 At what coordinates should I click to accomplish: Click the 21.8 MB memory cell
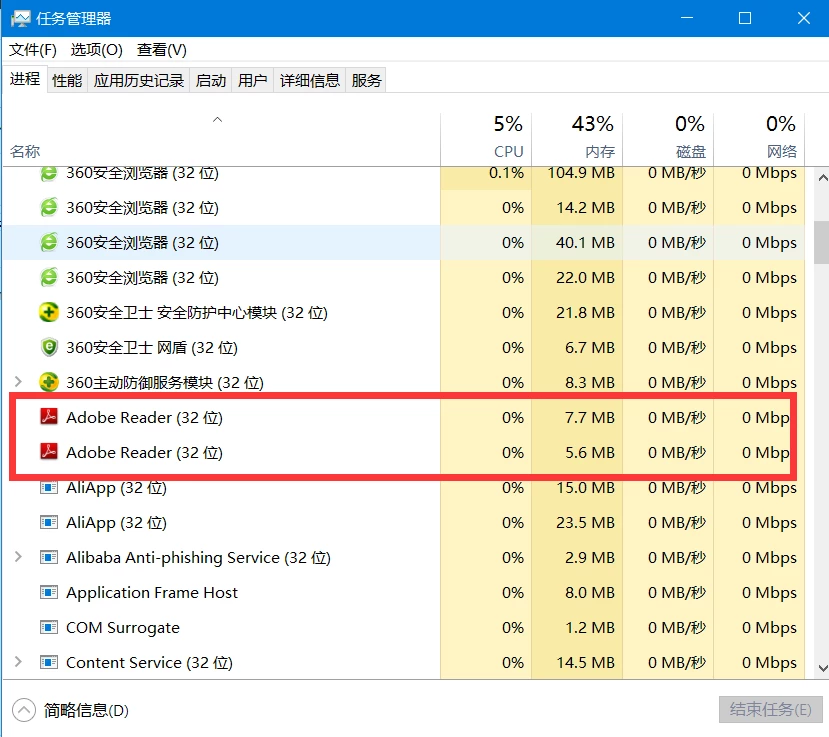[x=577, y=312]
